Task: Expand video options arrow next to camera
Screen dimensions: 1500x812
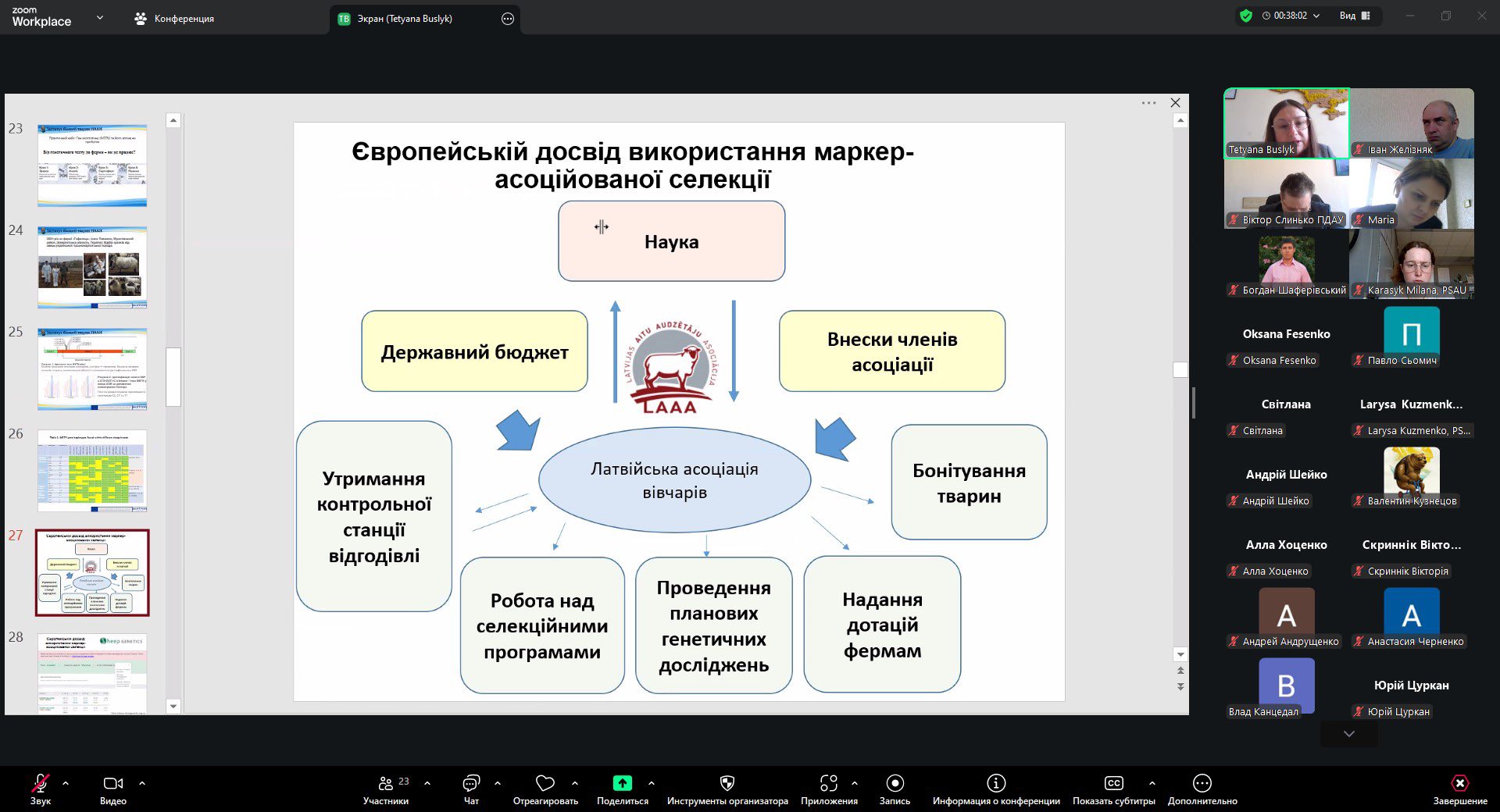Action: point(142,782)
